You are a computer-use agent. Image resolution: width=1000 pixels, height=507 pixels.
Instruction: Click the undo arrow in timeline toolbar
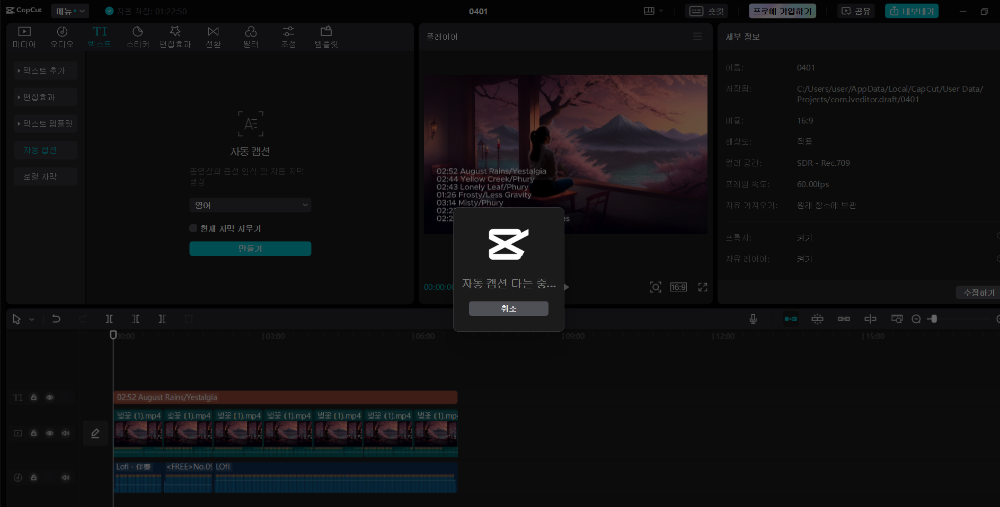pyautogui.click(x=56, y=319)
